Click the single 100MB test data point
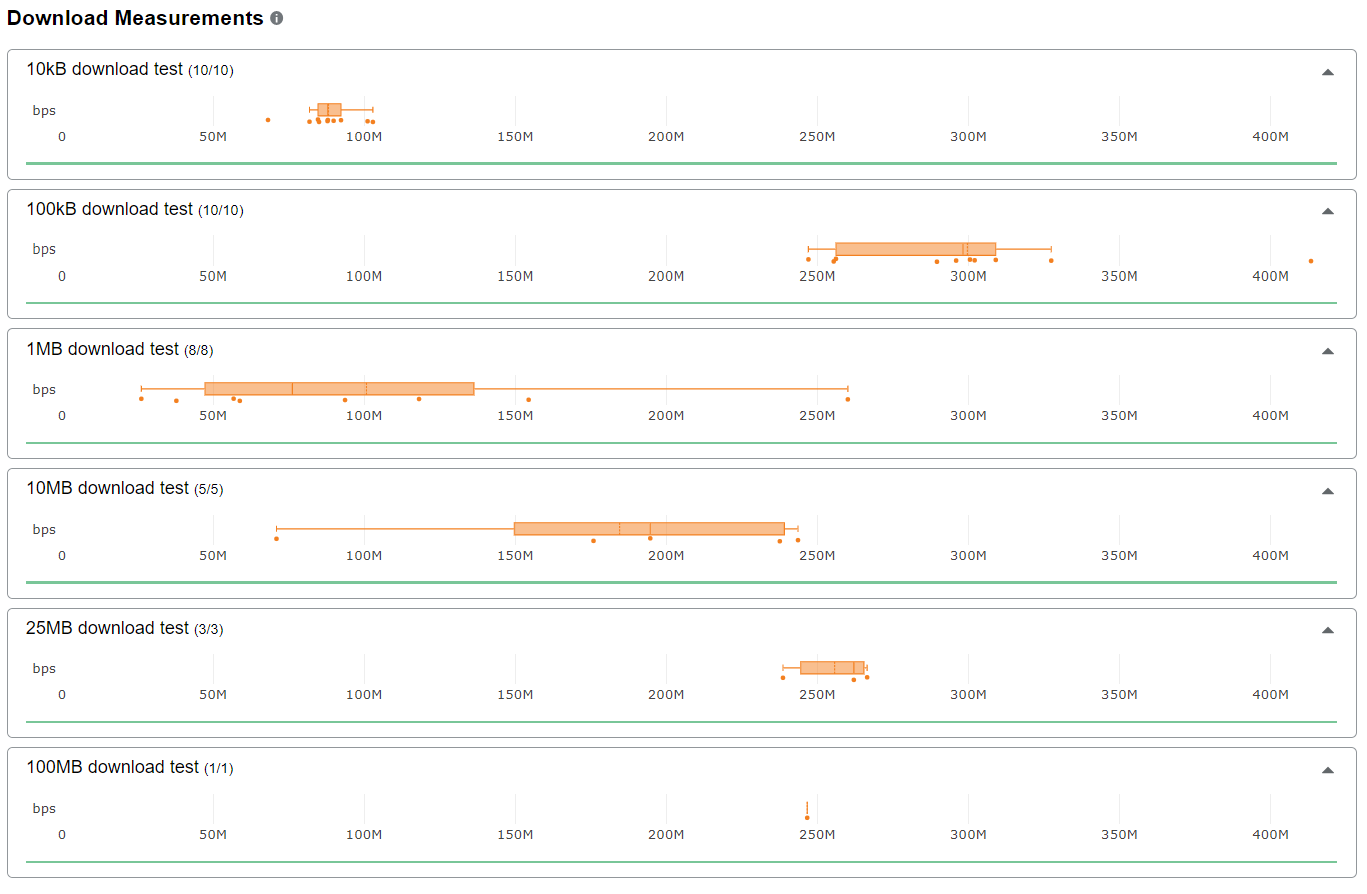This screenshot has height=894, width=1367. coord(807,818)
